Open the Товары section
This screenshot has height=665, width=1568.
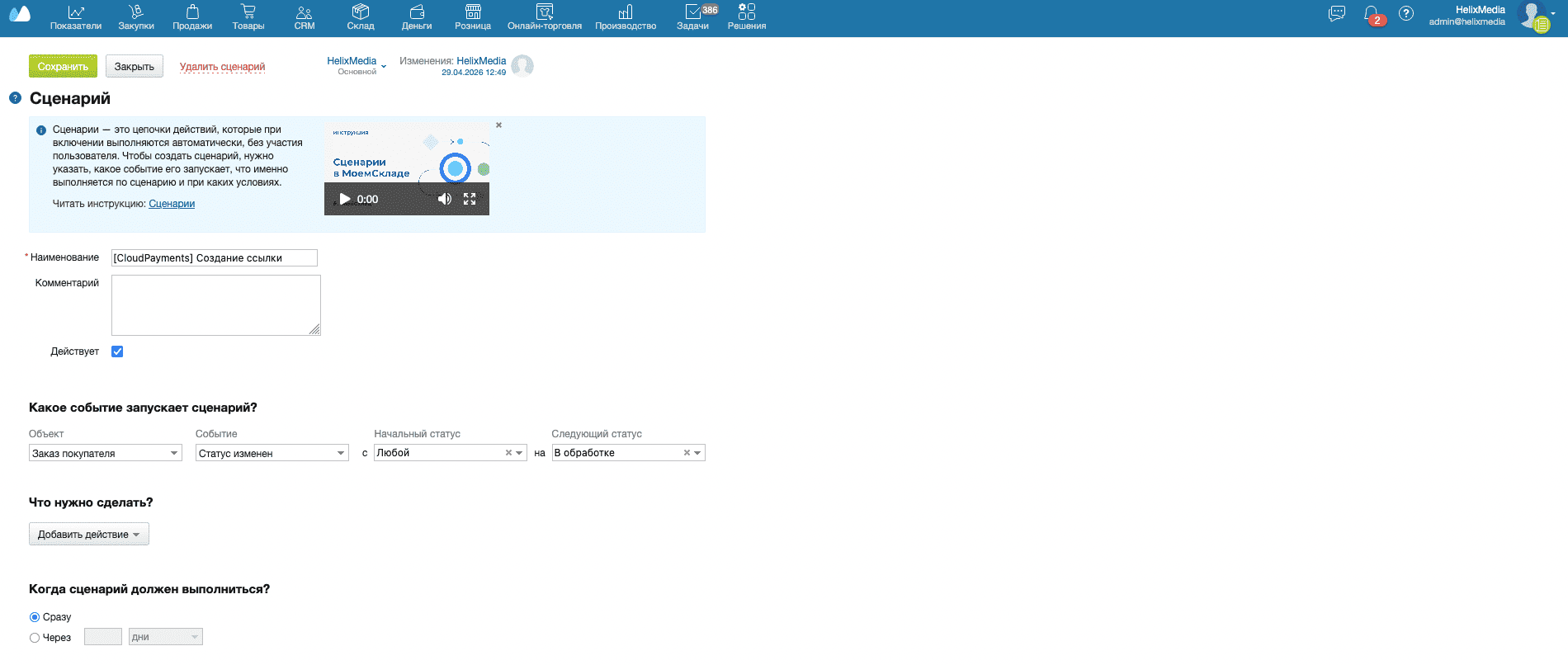248,17
